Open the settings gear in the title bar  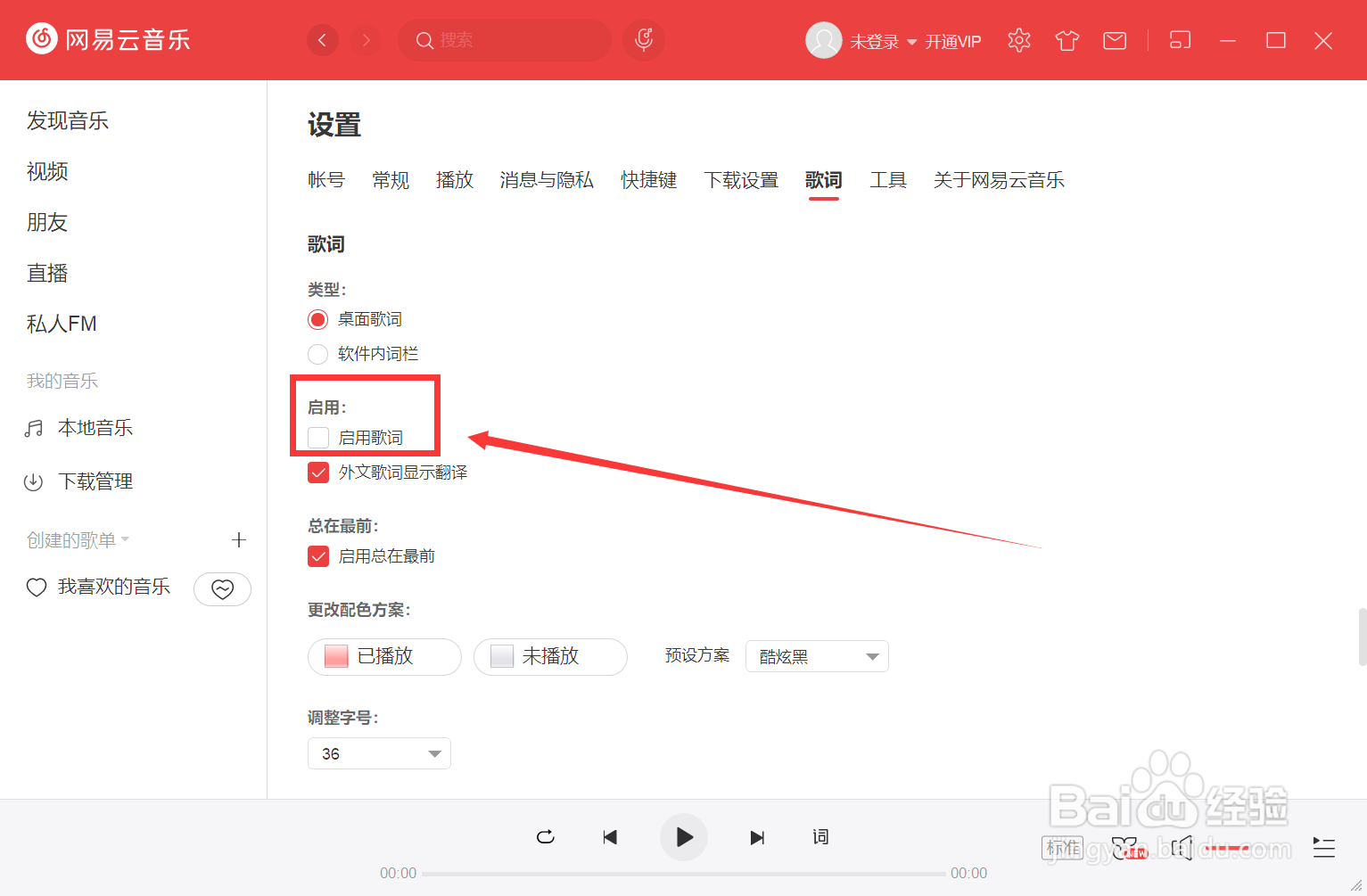1019,40
